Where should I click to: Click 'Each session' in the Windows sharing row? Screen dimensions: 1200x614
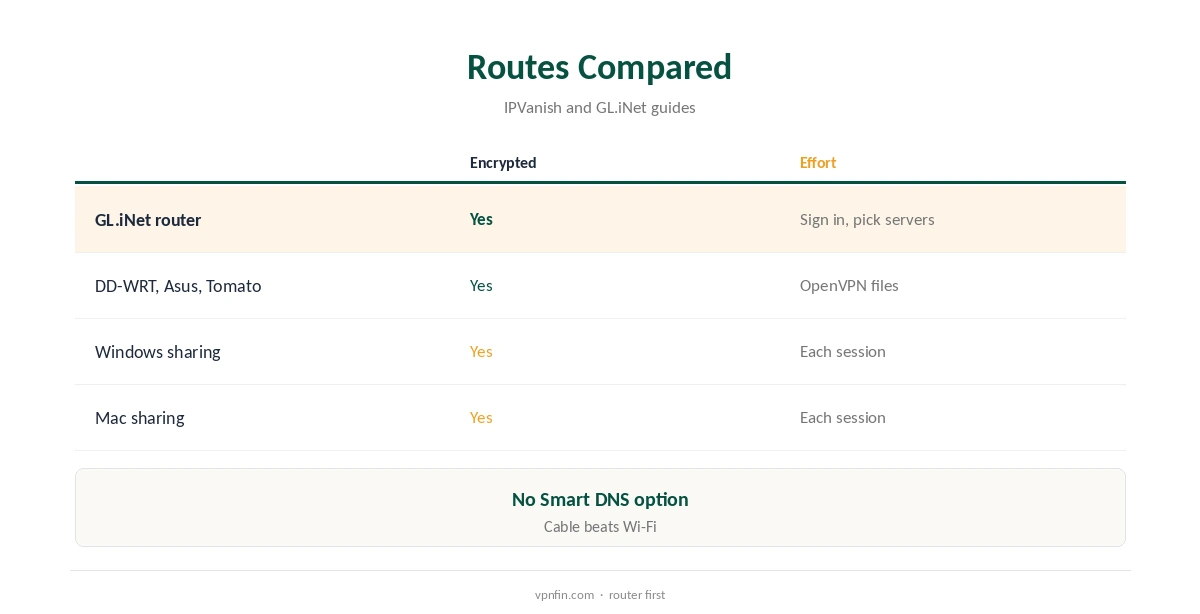pyautogui.click(x=842, y=351)
